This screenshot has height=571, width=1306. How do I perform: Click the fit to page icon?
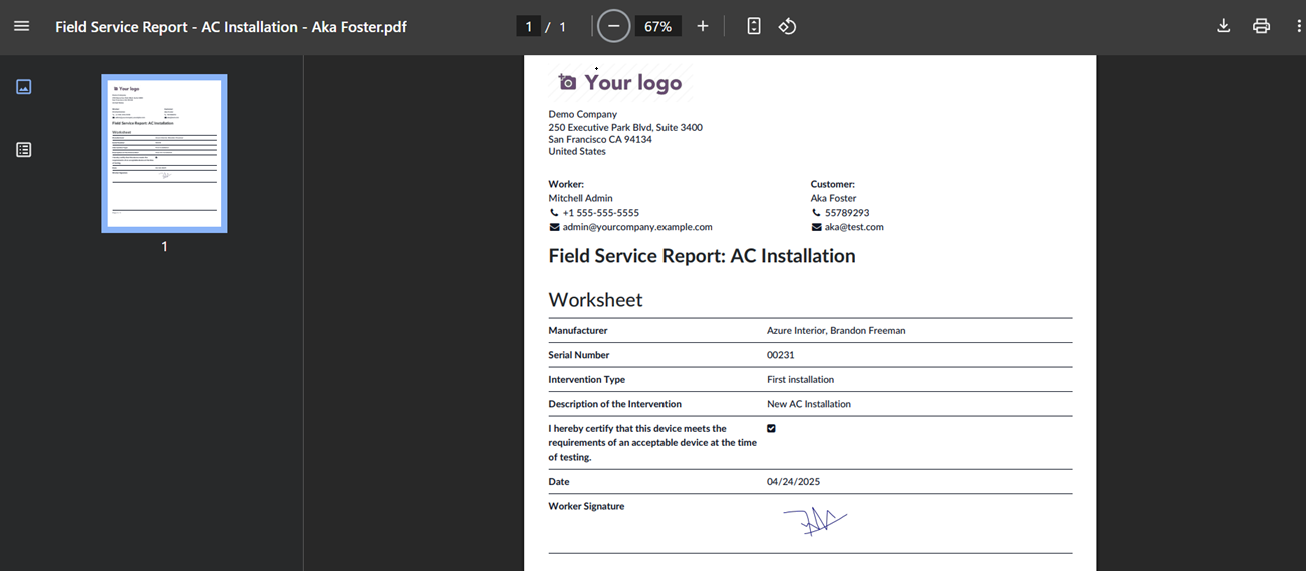(754, 26)
